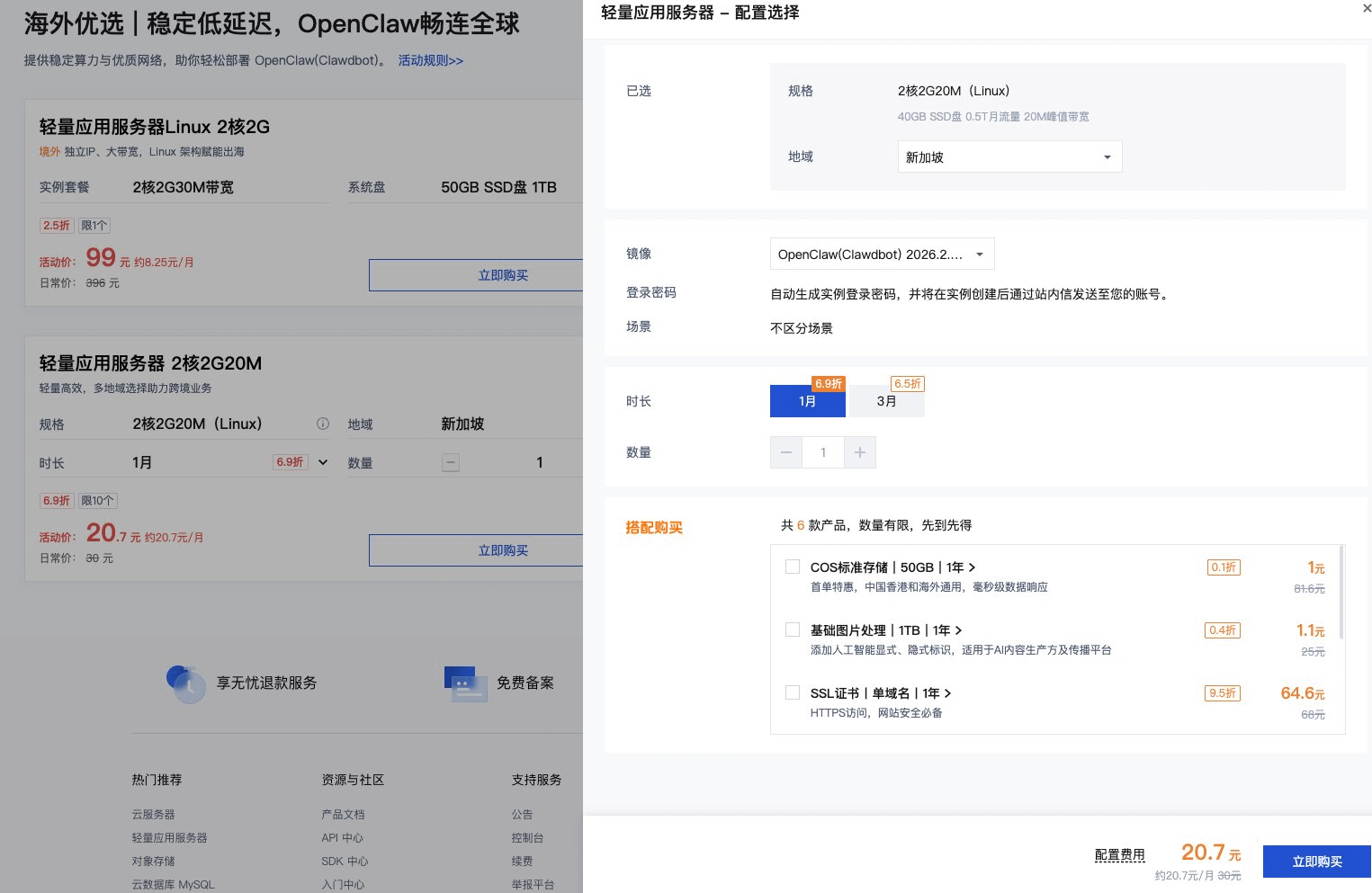Buy the 2核2G20M server at 20.7元

pyautogui.click(x=476, y=550)
